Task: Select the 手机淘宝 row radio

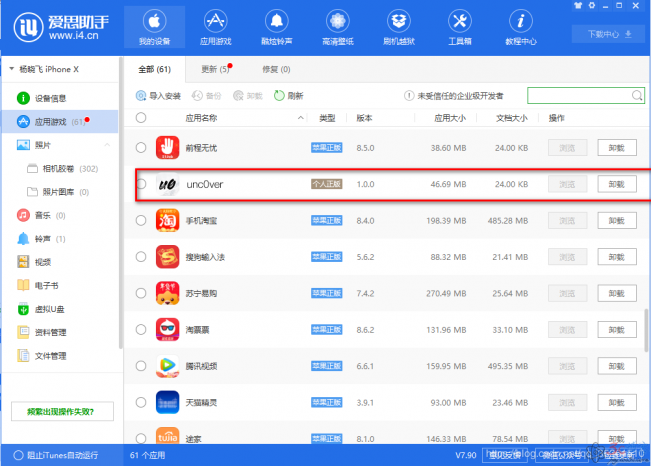Action: 141,220
